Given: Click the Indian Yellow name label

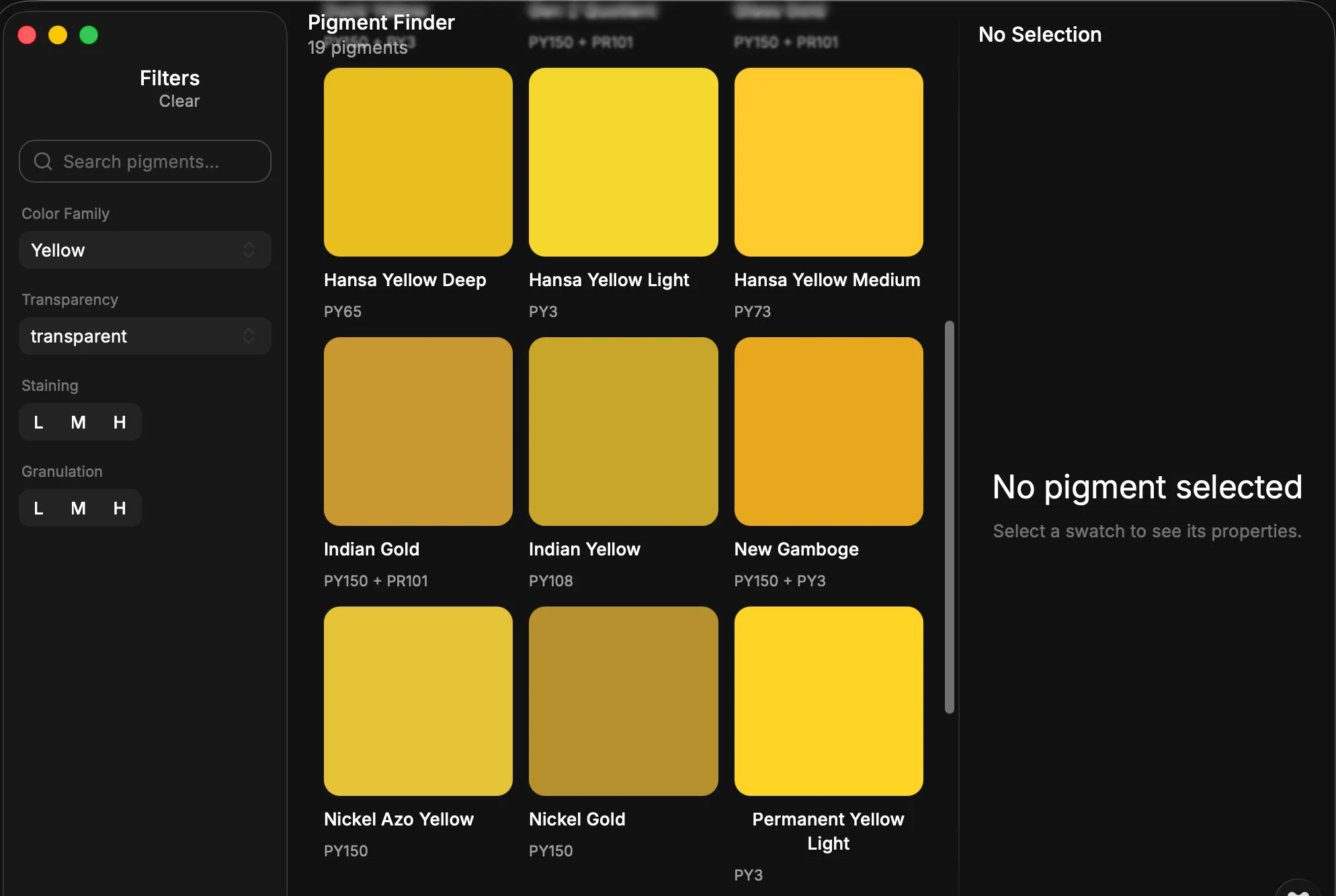Looking at the screenshot, I should (585, 549).
